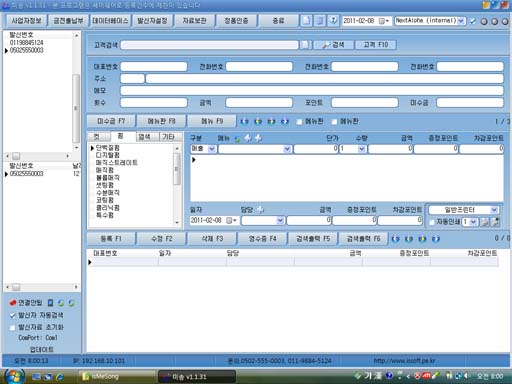This screenshot has height=384, width=512.
Task: Open the 사업자정보 menu
Action: 27,21
